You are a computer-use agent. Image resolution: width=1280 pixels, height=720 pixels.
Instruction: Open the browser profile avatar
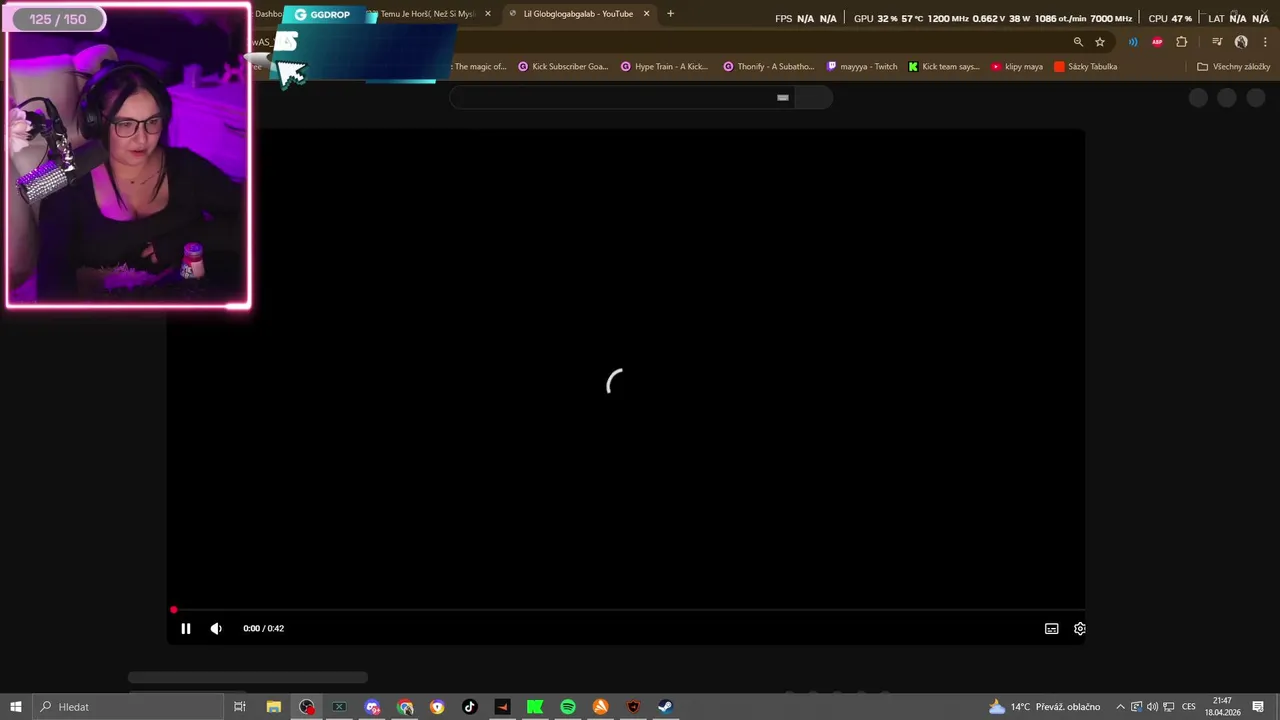(x=1241, y=42)
